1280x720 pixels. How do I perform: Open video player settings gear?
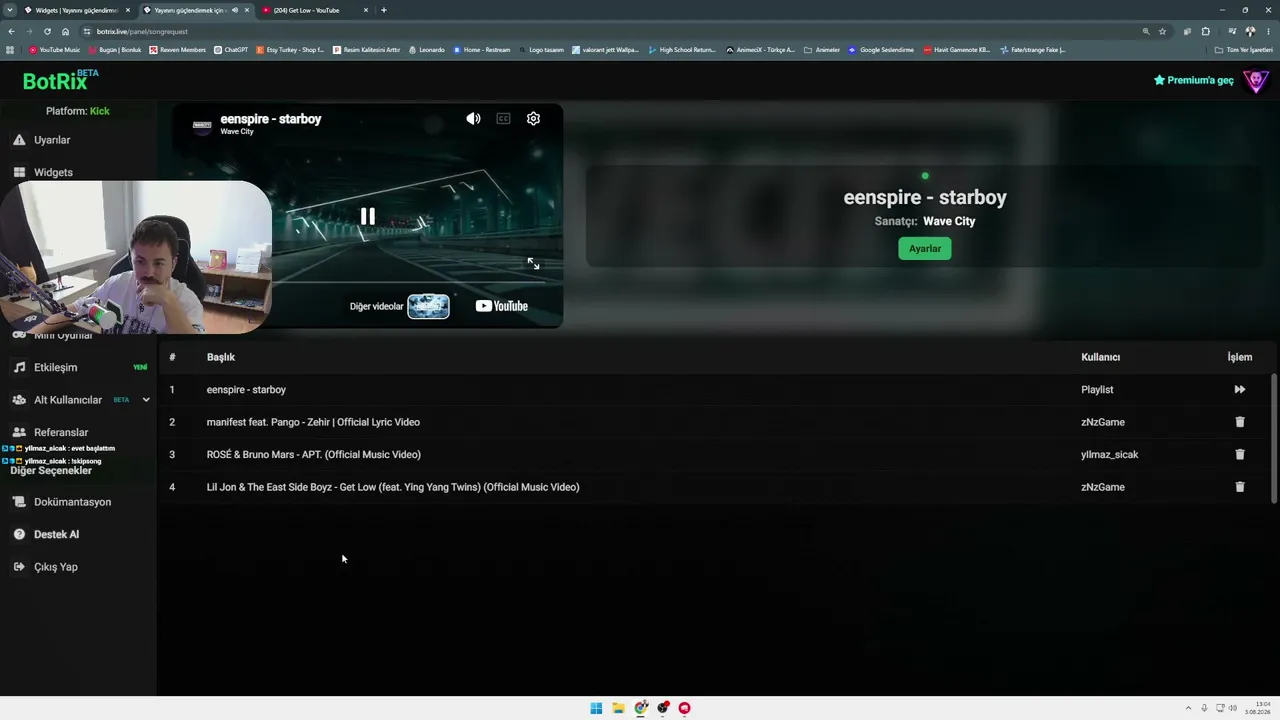pos(533,118)
